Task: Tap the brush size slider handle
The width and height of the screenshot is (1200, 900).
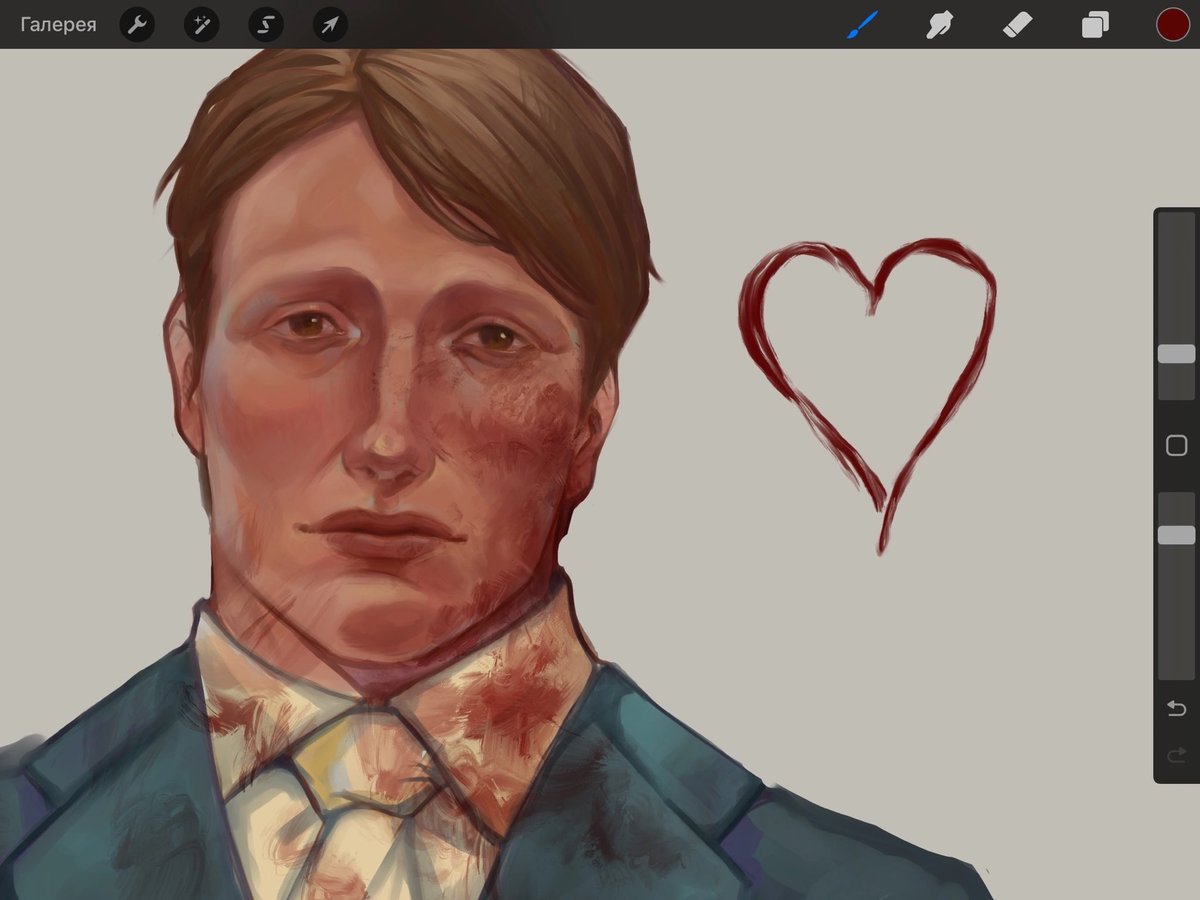Action: click(x=1178, y=352)
